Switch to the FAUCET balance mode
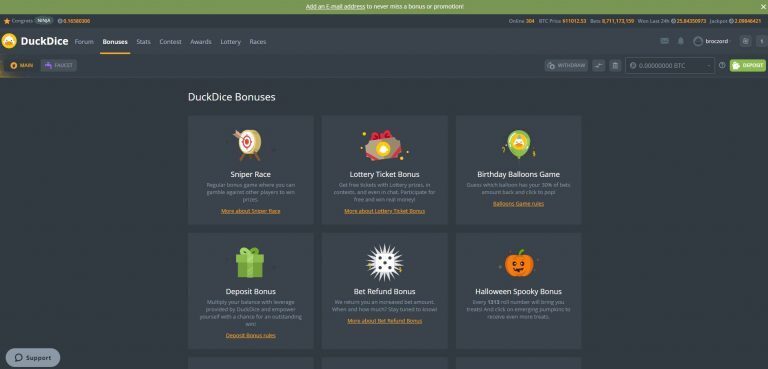The width and height of the screenshot is (768, 369). coord(59,65)
